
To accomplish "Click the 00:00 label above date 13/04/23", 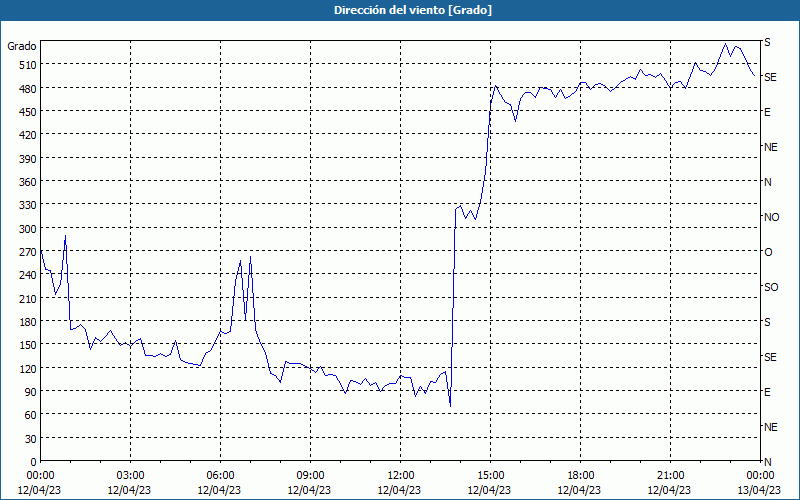I will [x=760, y=476].
